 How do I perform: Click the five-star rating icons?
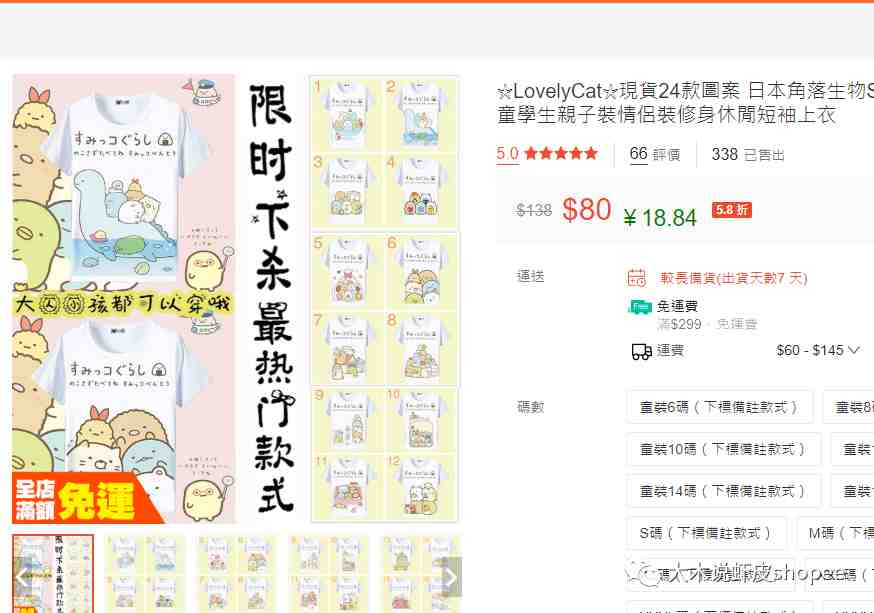coord(561,153)
